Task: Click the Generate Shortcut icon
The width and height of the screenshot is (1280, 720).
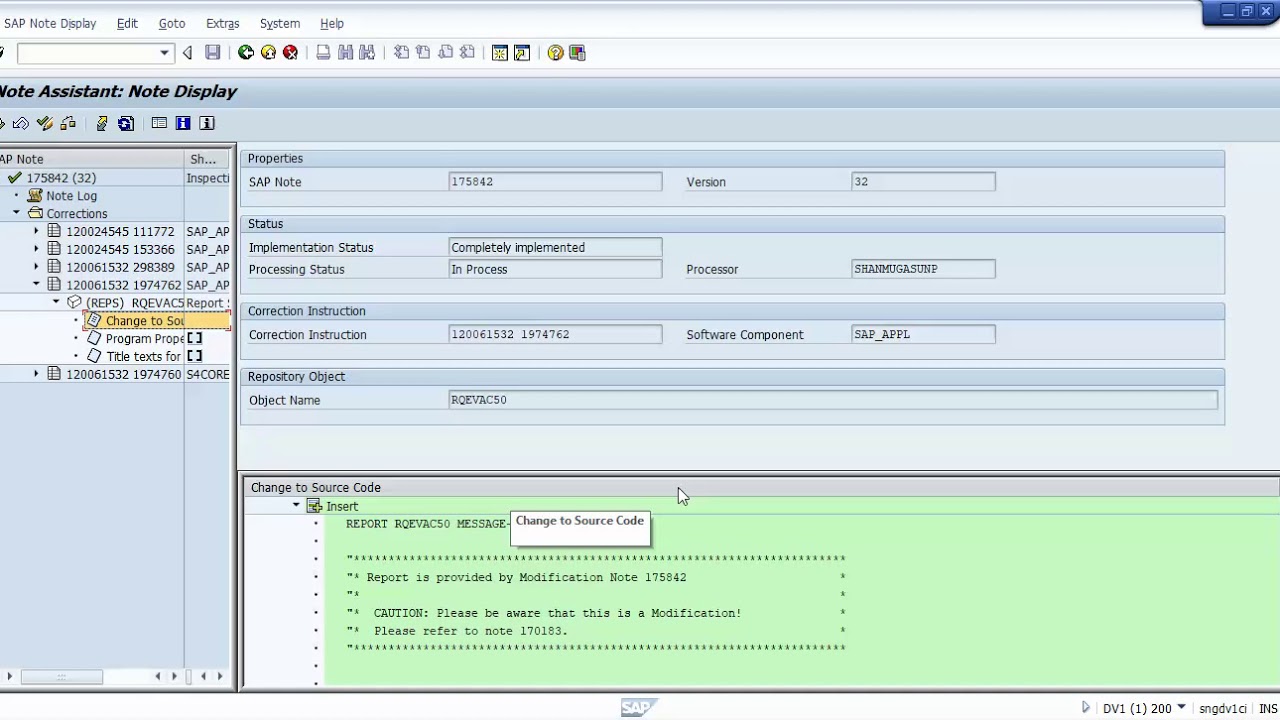Action: [522, 53]
